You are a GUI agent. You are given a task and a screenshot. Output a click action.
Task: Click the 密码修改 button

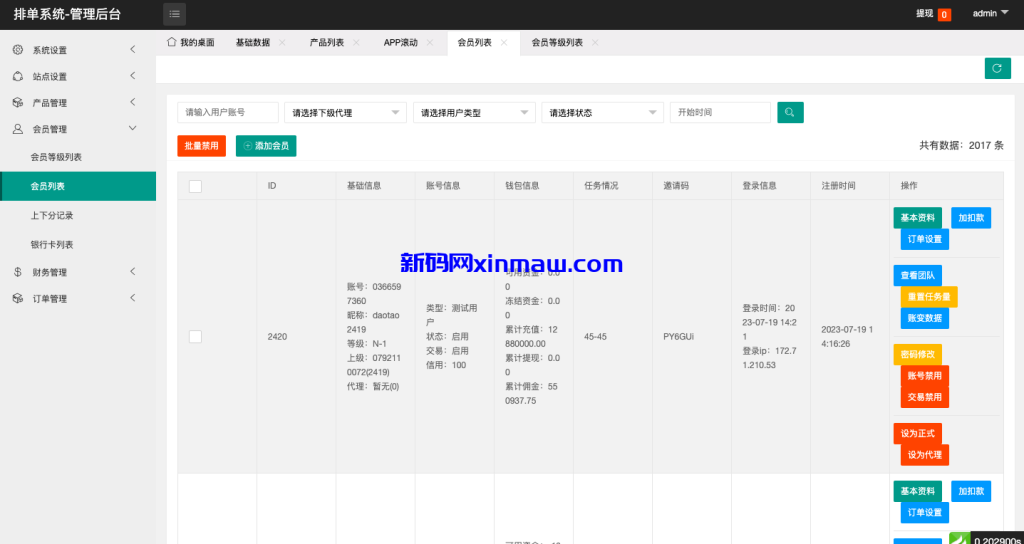point(918,355)
